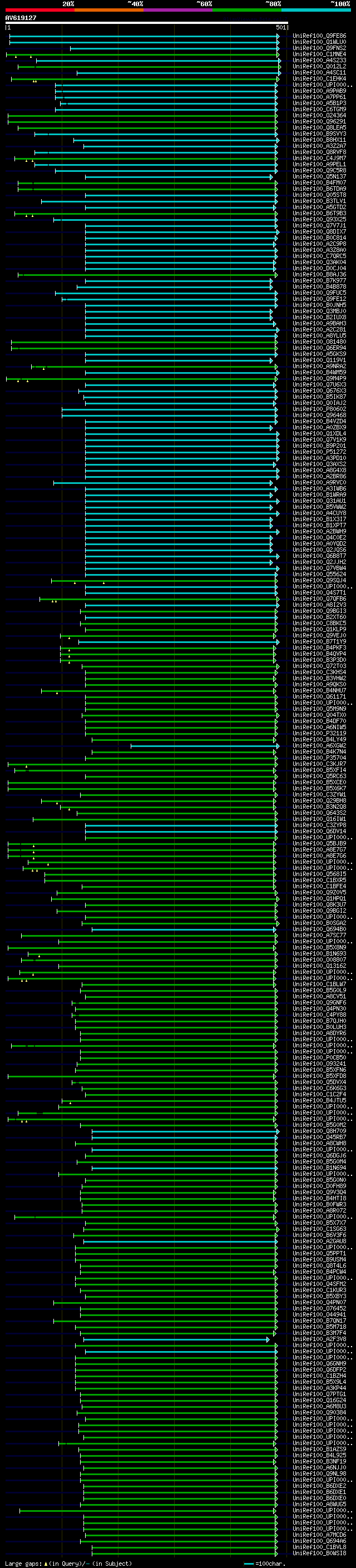Select the UniRef100_B8HX11 label

pos(319,140)
